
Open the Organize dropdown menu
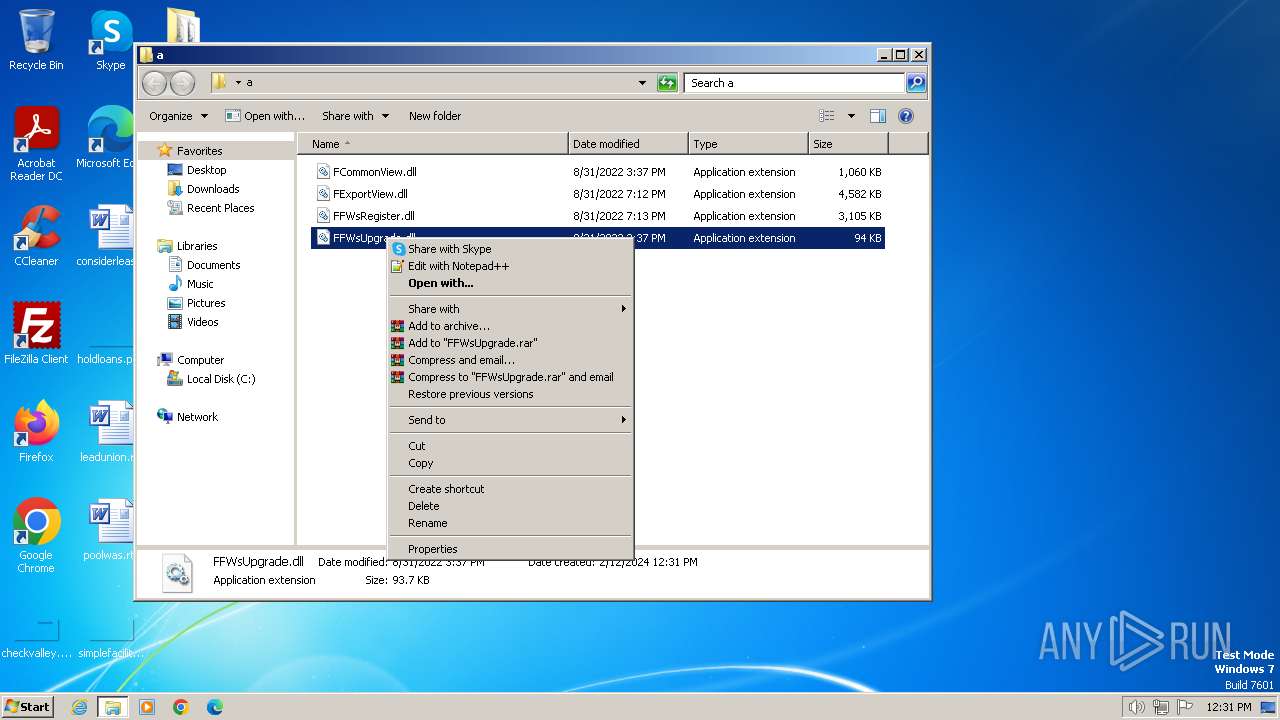[178, 116]
